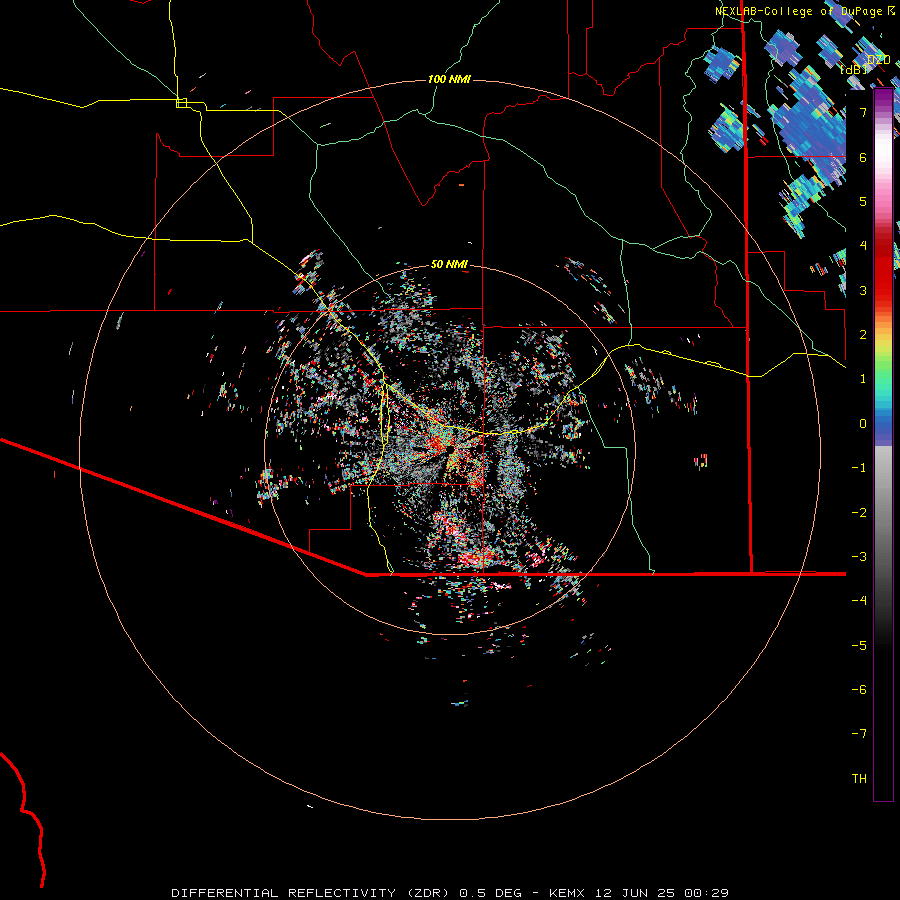Click the [dB] units label
This screenshot has width=900, height=900.
click(854, 69)
